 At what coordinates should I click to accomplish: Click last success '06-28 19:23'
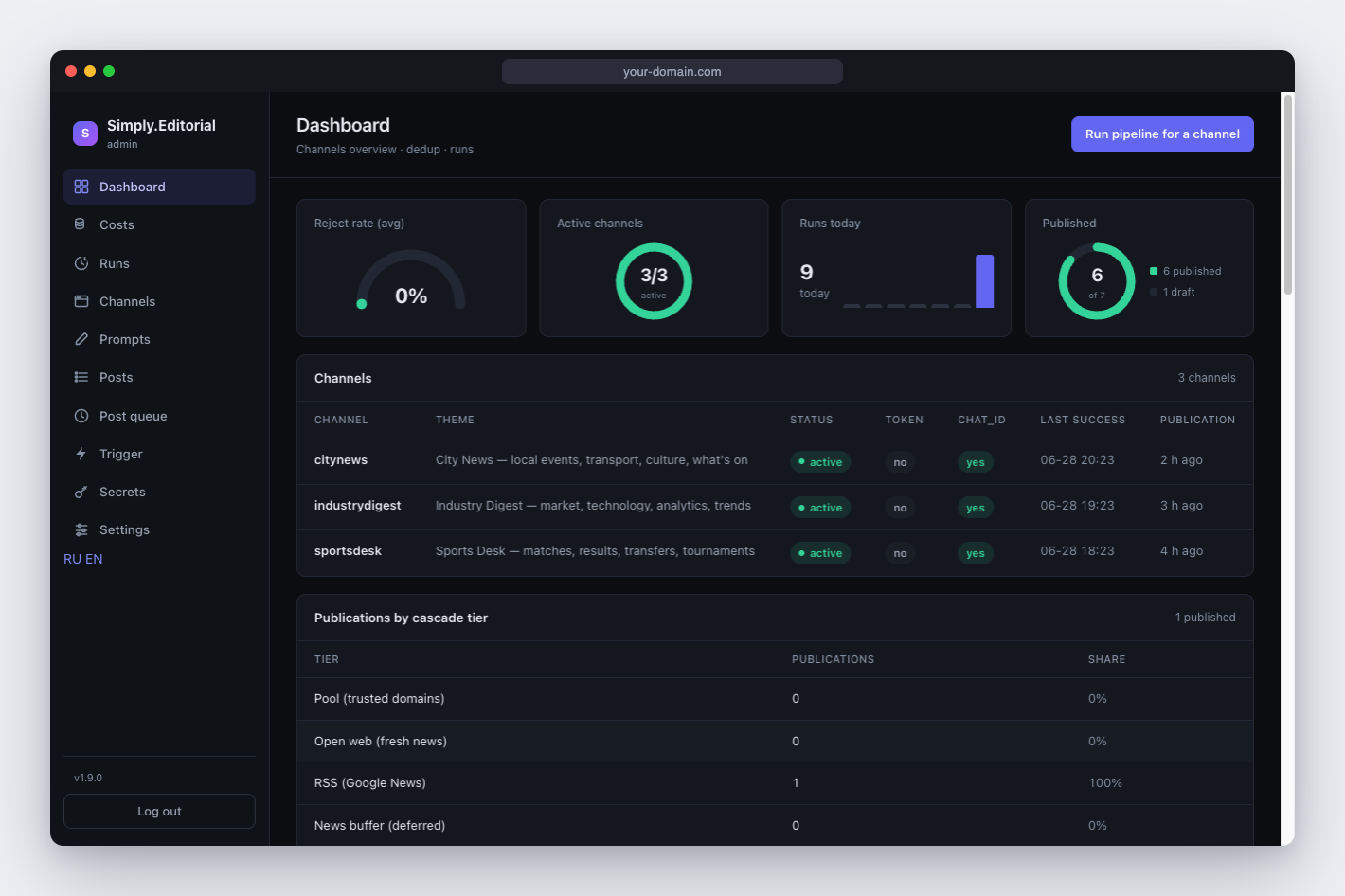click(1077, 506)
